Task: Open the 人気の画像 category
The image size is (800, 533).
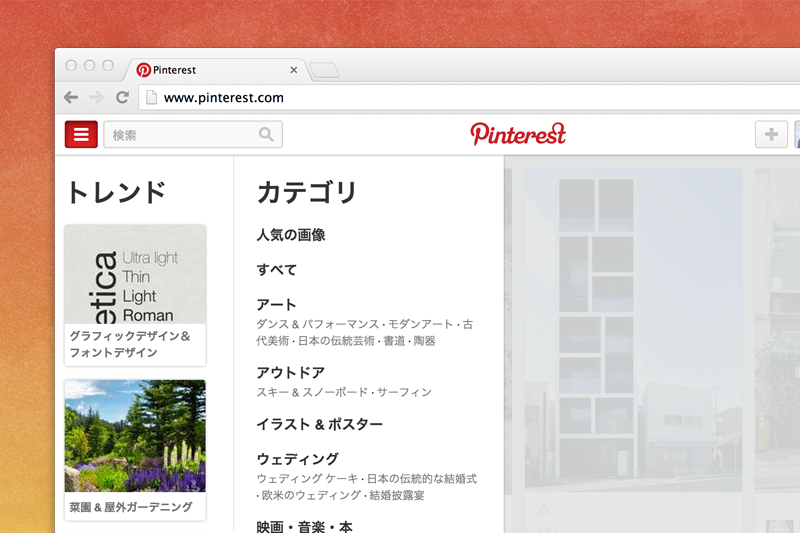Action: (x=290, y=236)
